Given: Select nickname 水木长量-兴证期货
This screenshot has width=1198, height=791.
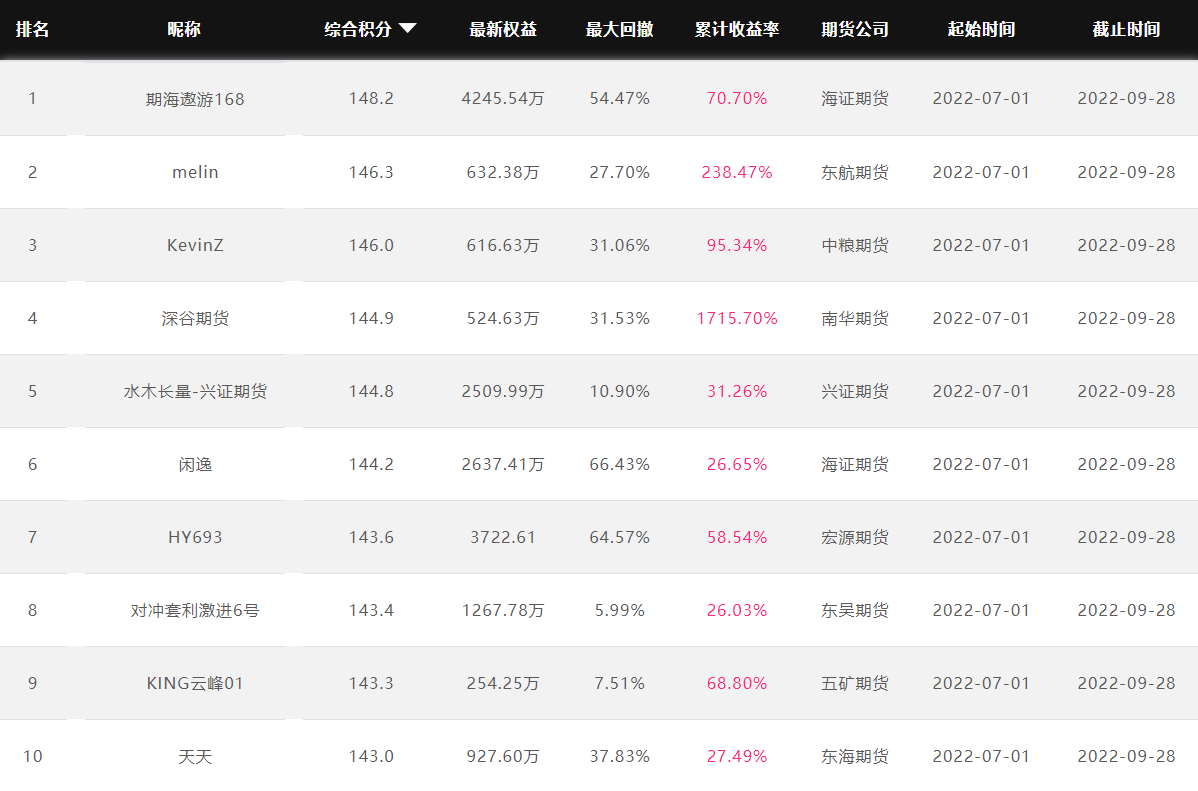Looking at the screenshot, I should coord(195,391).
